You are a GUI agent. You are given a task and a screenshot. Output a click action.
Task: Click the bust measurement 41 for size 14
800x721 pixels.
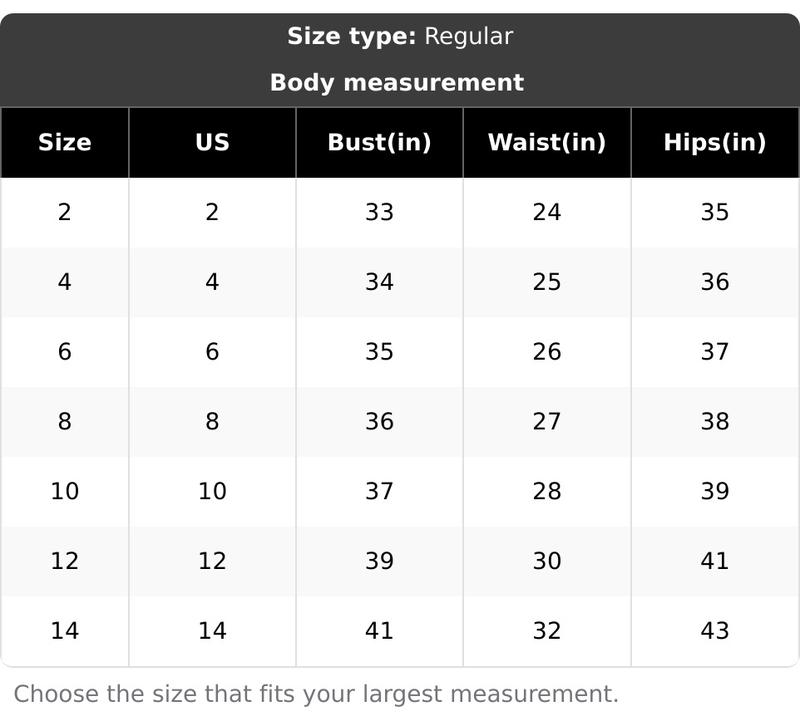pyautogui.click(x=379, y=631)
